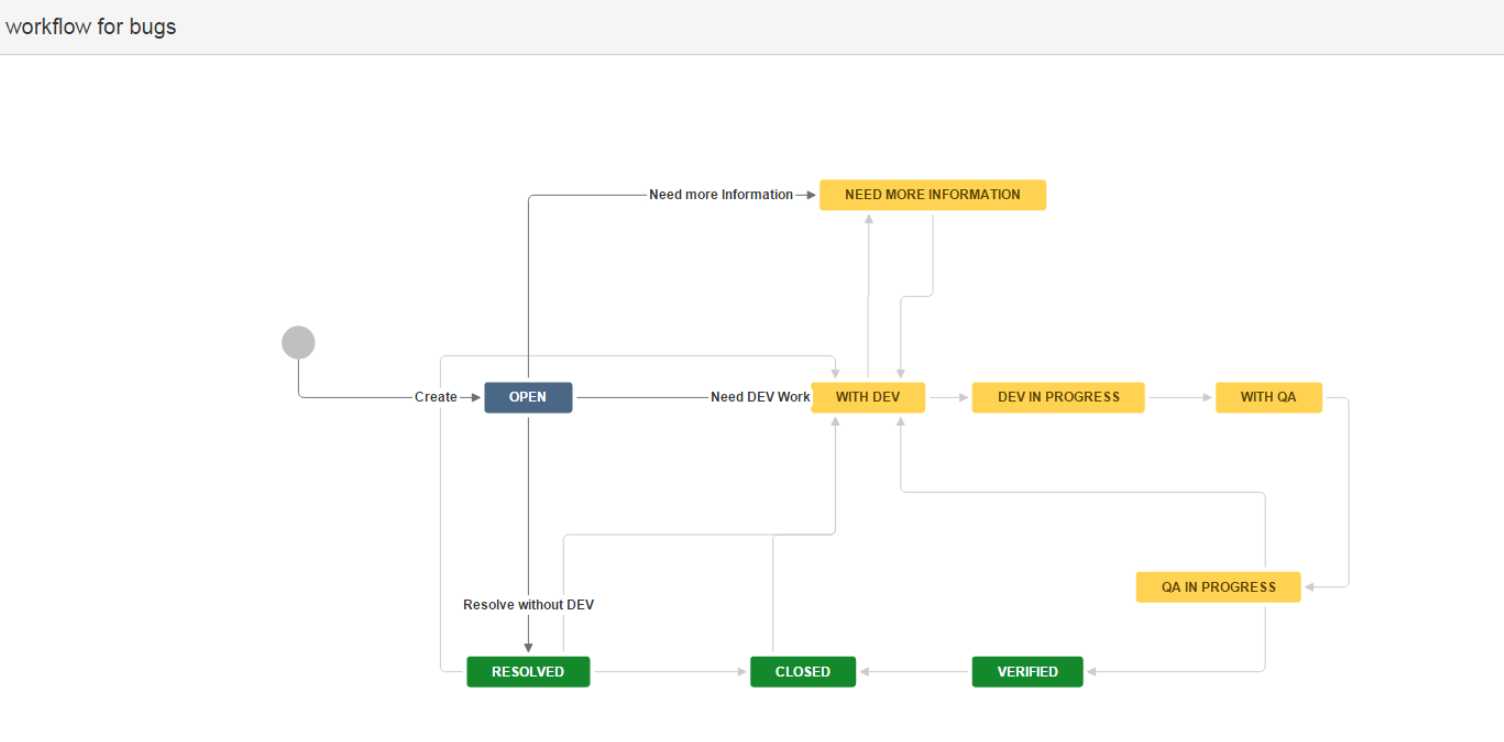Screen dimensions: 1504x742
Task: Select the QA IN PROGRESS status node
Action: [1218, 587]
